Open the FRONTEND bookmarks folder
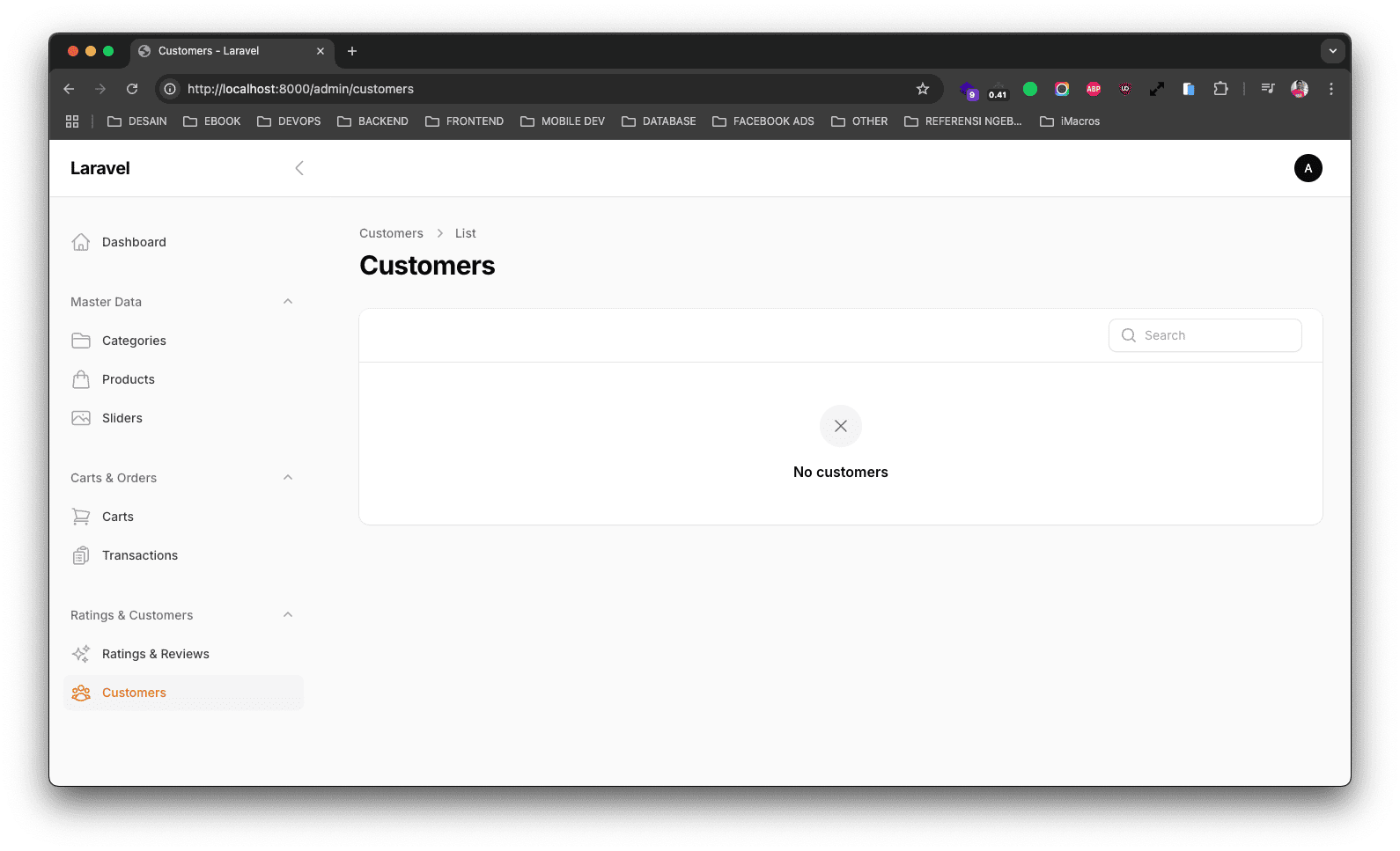1400x851 pixels. 464,121
